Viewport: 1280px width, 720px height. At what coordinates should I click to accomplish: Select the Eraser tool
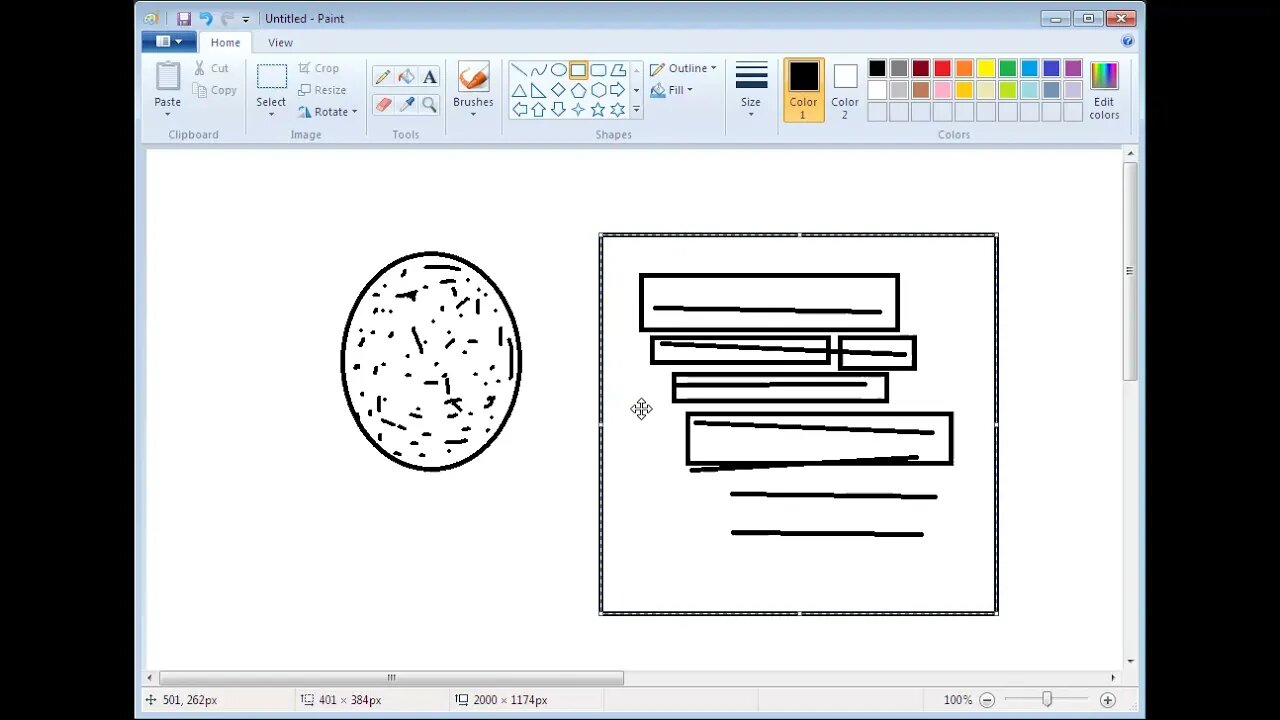(x=383, y=104)
